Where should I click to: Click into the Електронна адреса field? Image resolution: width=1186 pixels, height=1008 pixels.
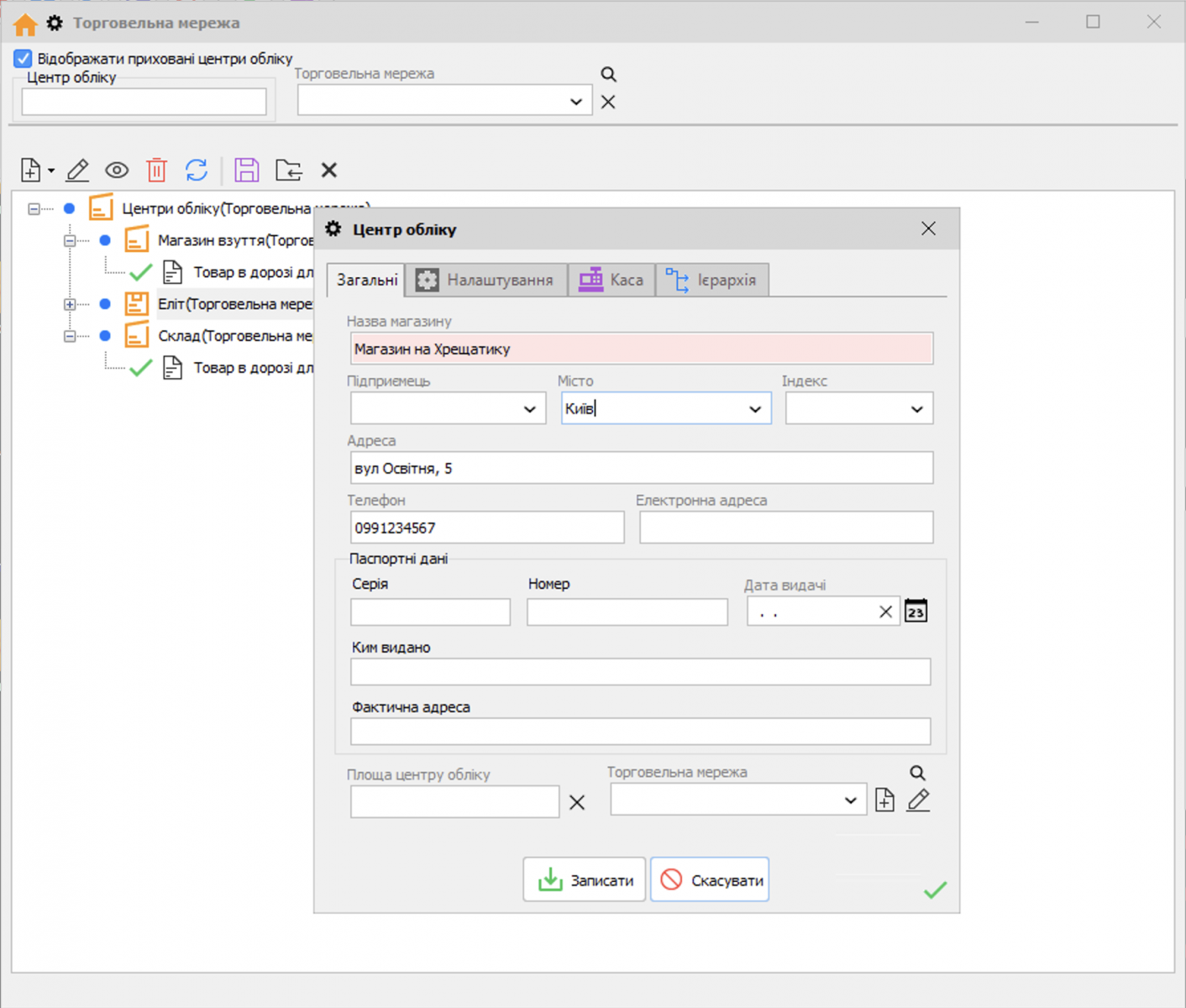tap(785, 528)
